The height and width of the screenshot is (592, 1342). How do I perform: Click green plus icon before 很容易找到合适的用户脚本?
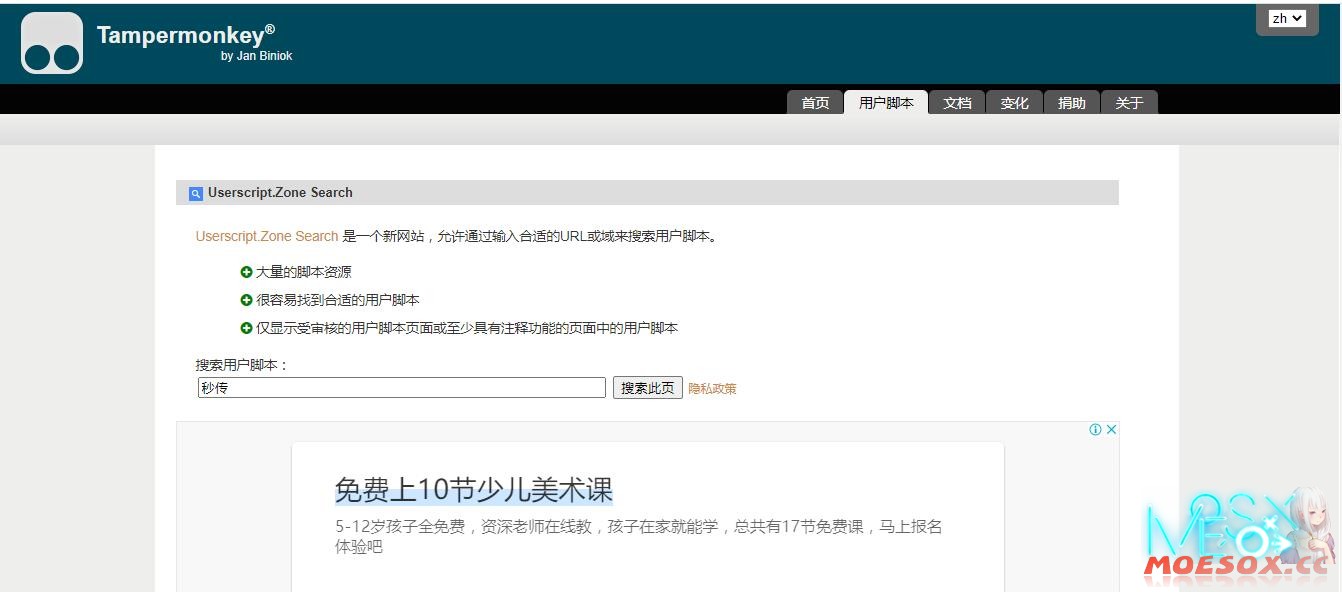(246, 299)
